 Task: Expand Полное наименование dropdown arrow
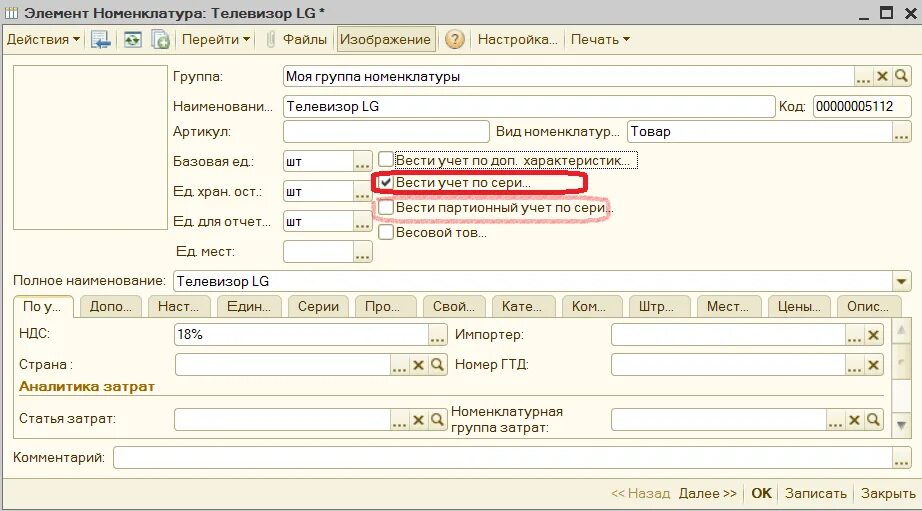901,281
